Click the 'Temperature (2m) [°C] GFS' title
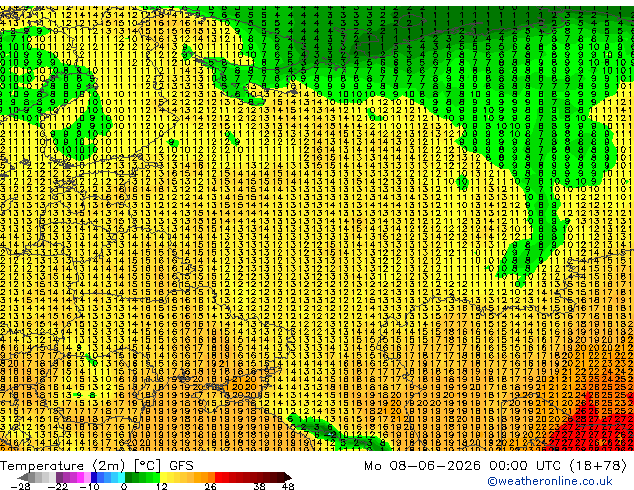Viewport: 634px width, 490px height. coord(97,466)
